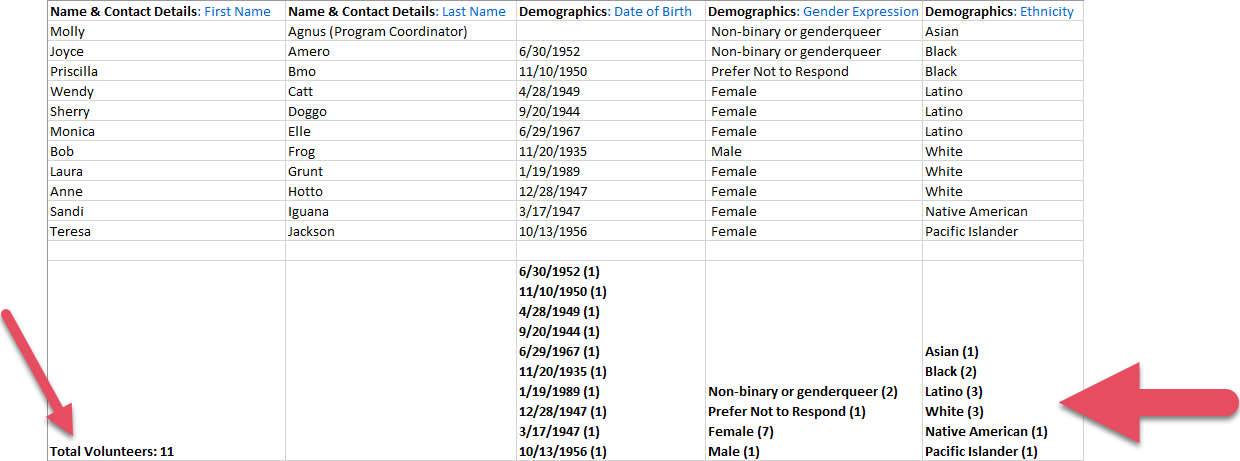Select the first name cell 'Molly'

click(x=166, y=31)
